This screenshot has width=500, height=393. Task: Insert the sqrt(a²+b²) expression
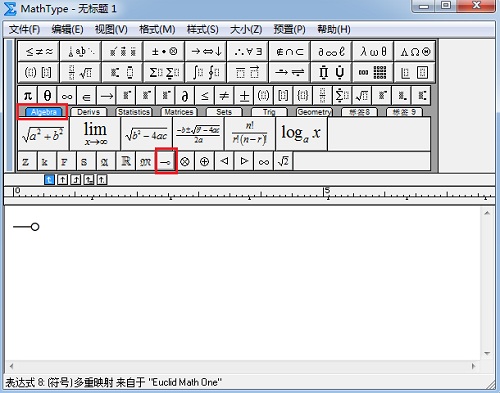pos(43,134)
